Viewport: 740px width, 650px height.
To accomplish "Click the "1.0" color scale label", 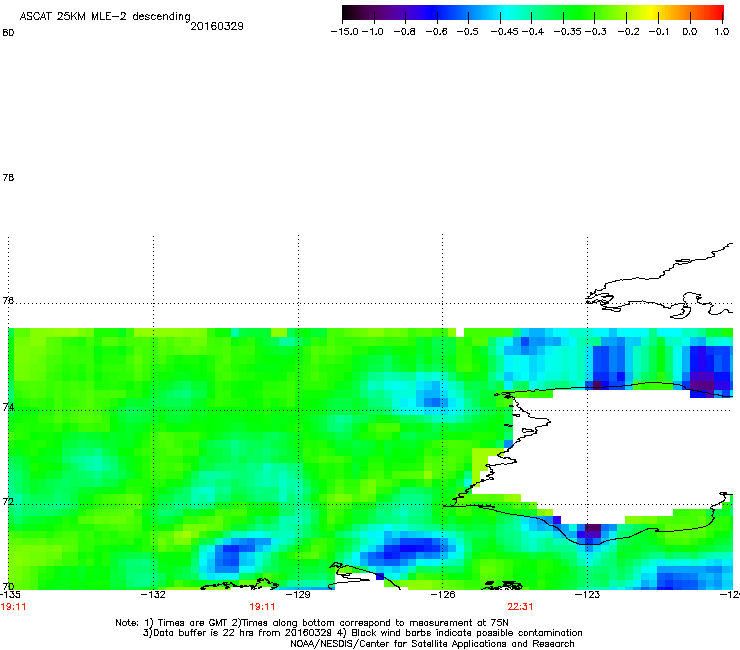I will (722, 32).
